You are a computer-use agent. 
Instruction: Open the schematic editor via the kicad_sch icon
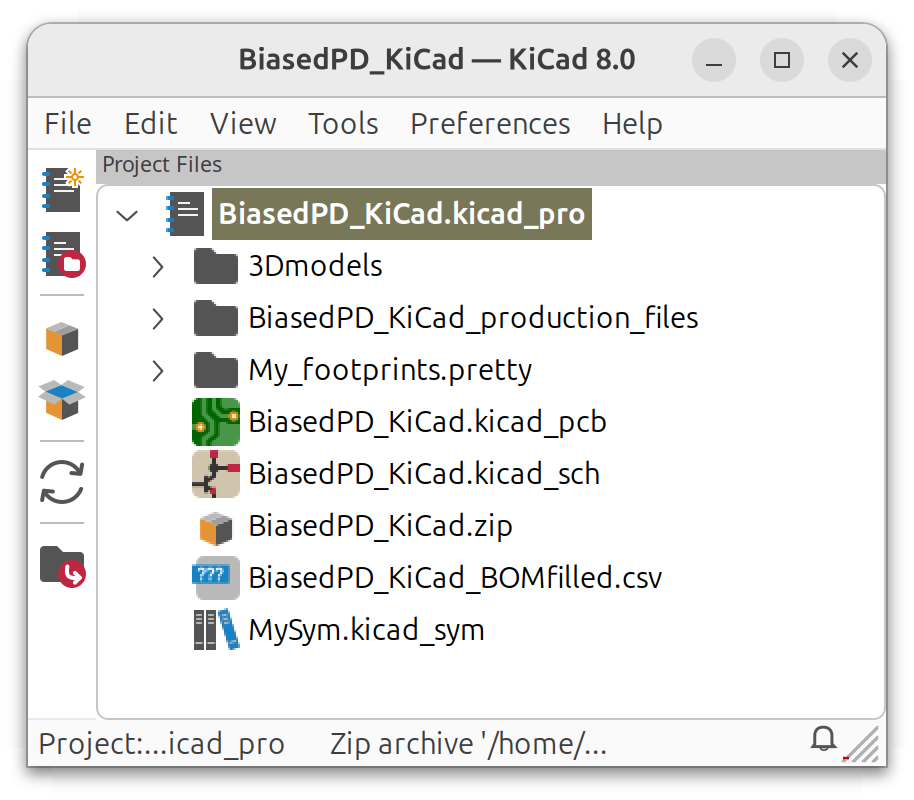[x=215, y=473]
